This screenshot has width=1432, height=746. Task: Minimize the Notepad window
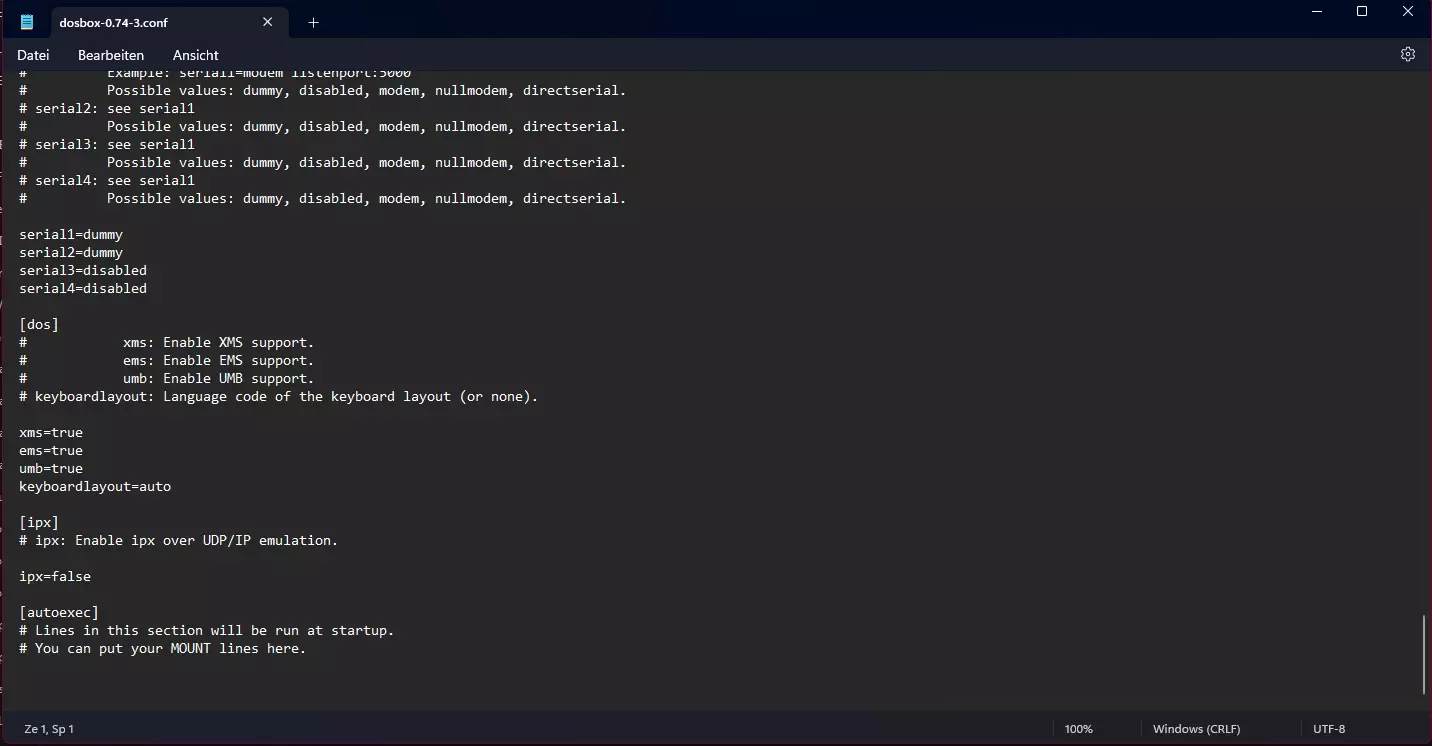[x=1316, y=11]
